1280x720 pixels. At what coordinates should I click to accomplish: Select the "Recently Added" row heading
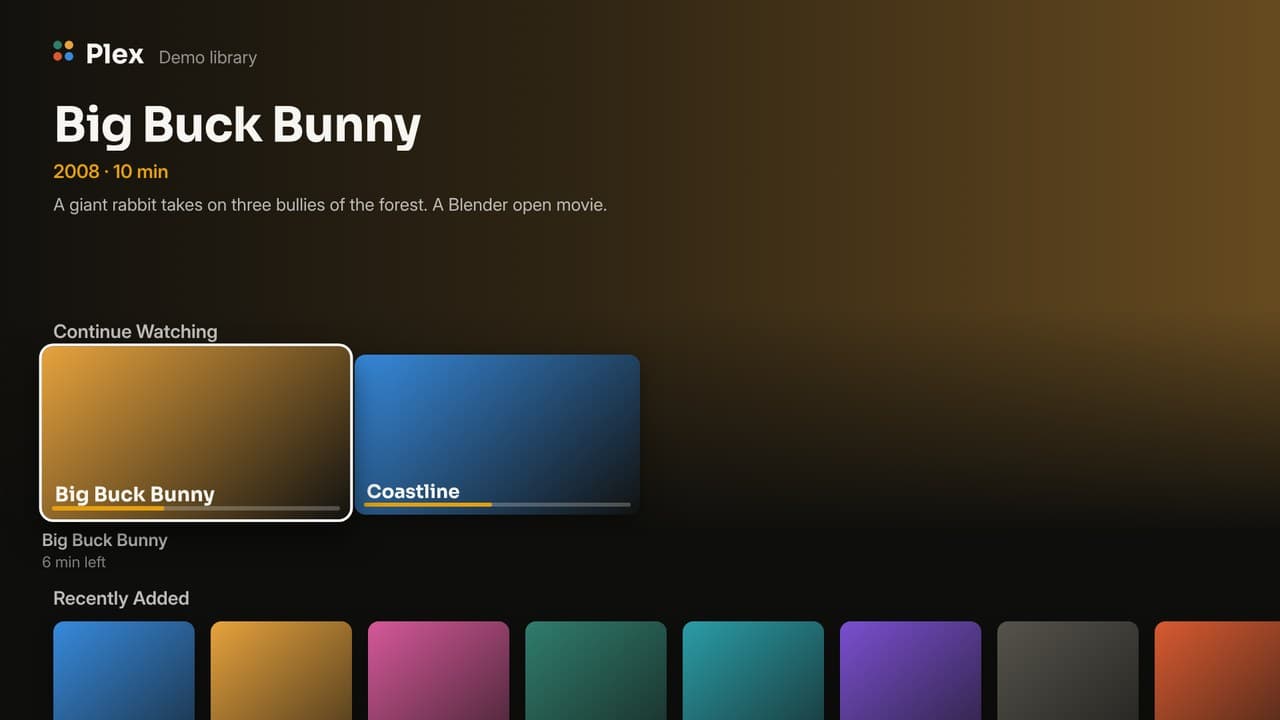[121, 598]
